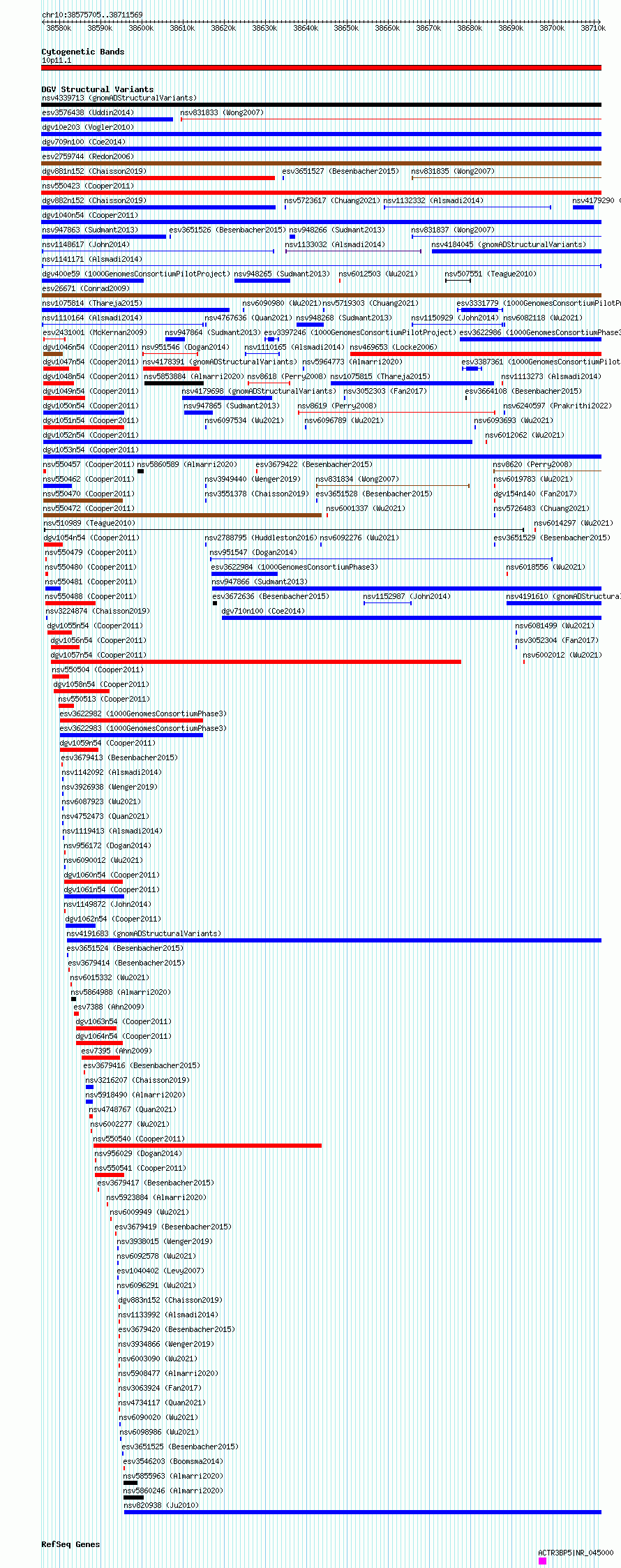Click the magenta ACTR3BP5 gene glyph
Screen dimensions: 621x1568
click(543, 1561)
